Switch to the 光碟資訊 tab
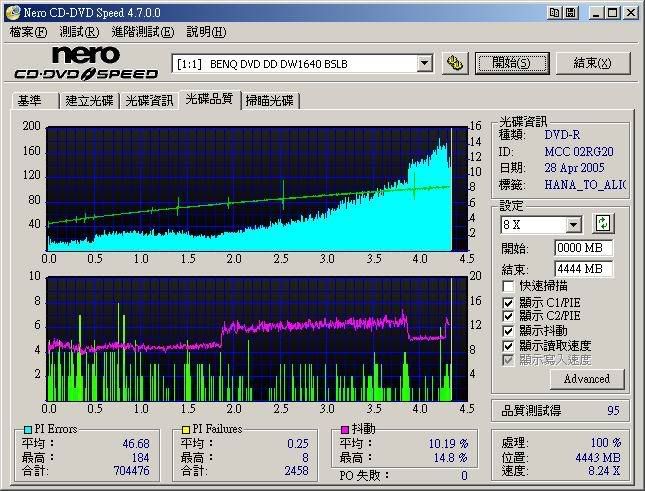 149,101
